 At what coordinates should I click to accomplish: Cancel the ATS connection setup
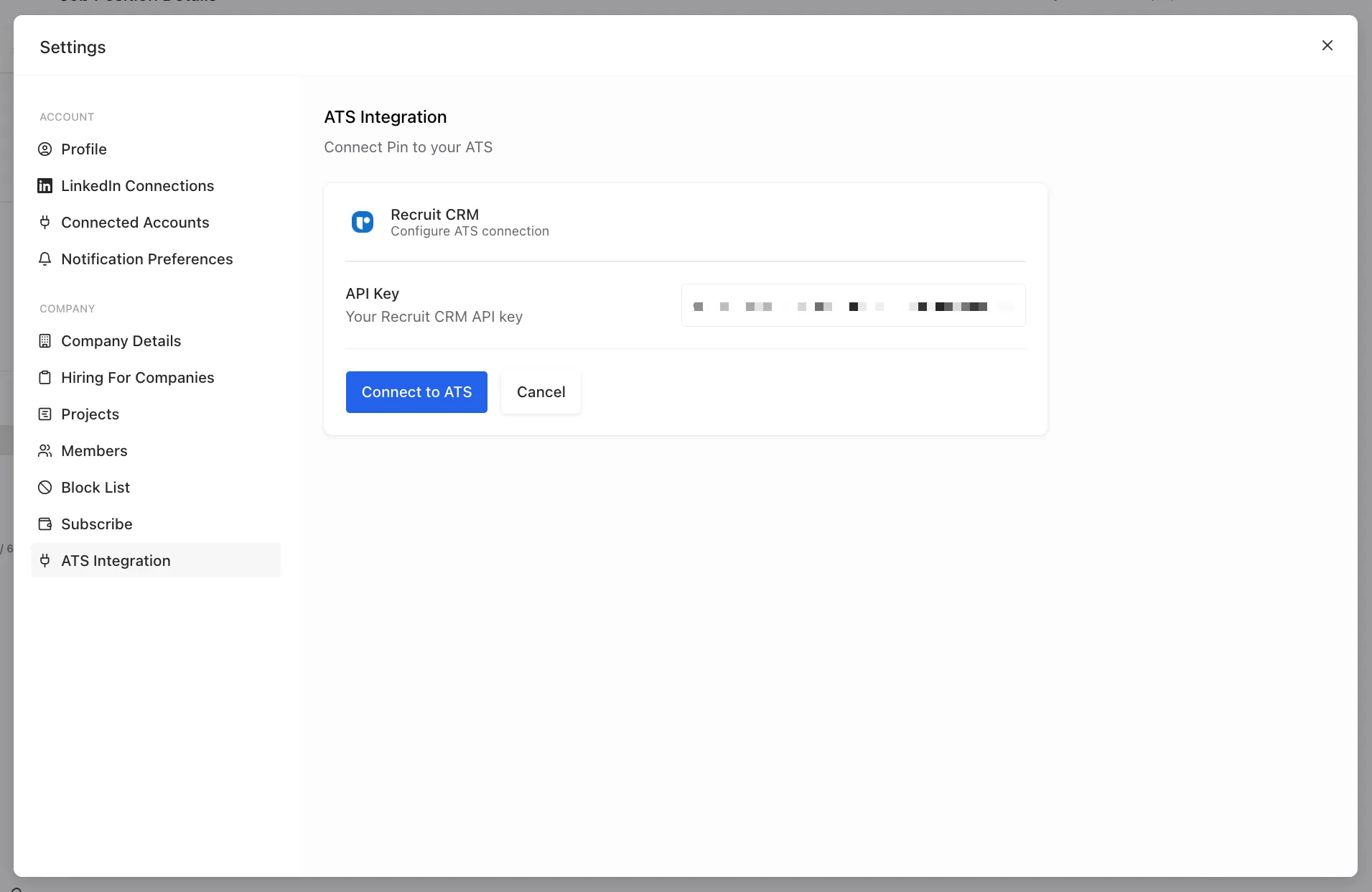tap(541, 392)
